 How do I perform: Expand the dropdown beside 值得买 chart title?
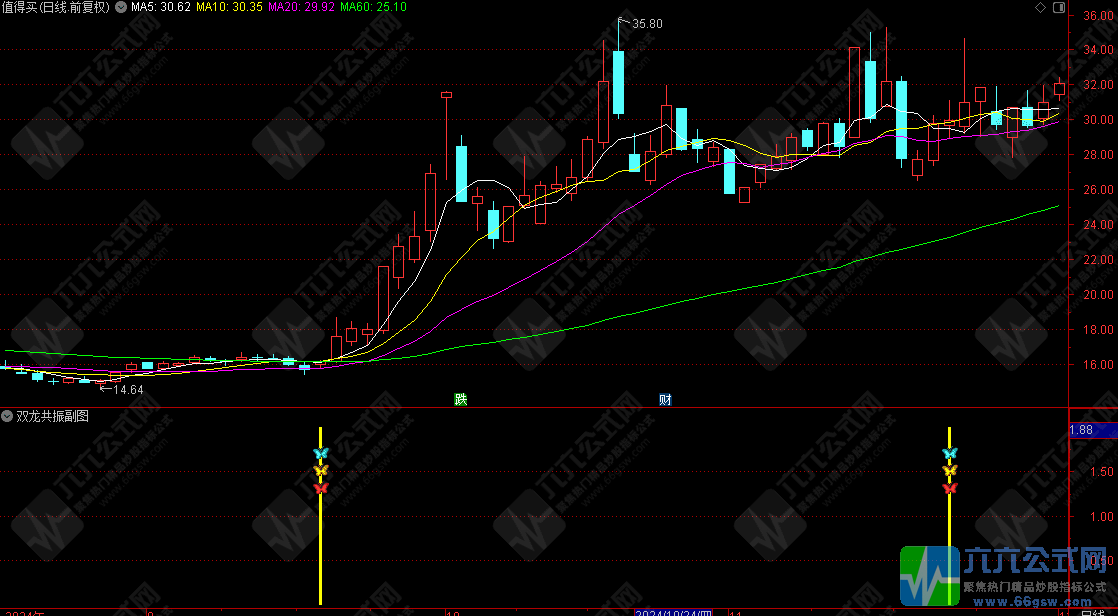(x=121, y=7)
